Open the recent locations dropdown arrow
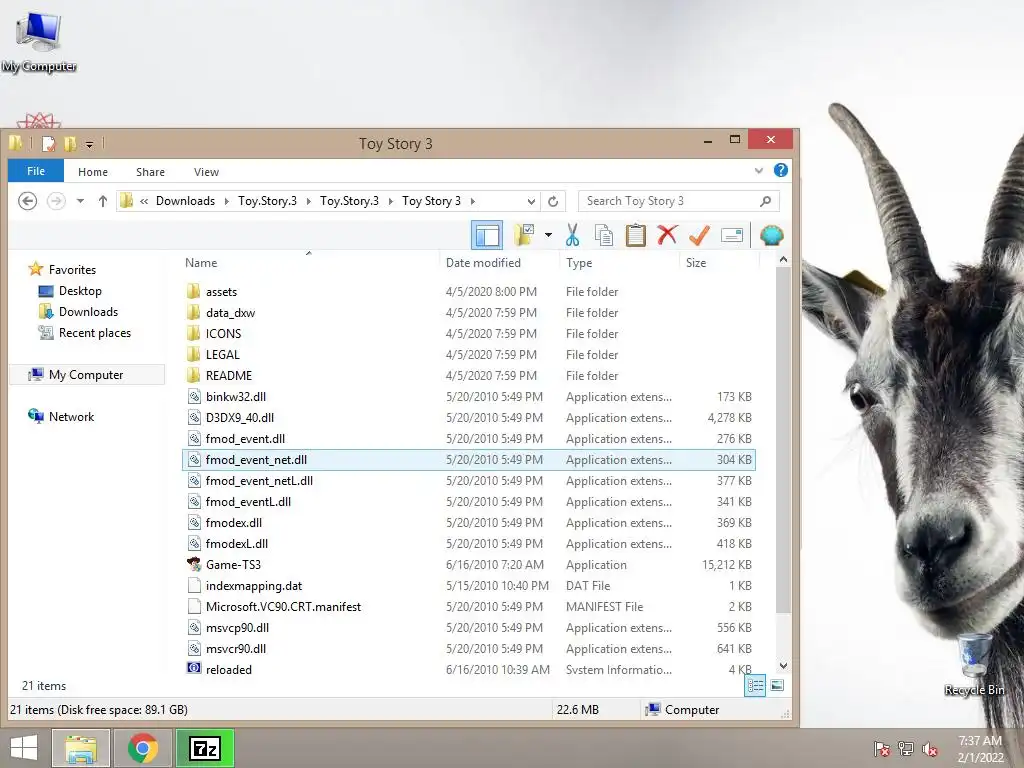The height and width of the screenshot is (768, 1024). pos(80,201)
